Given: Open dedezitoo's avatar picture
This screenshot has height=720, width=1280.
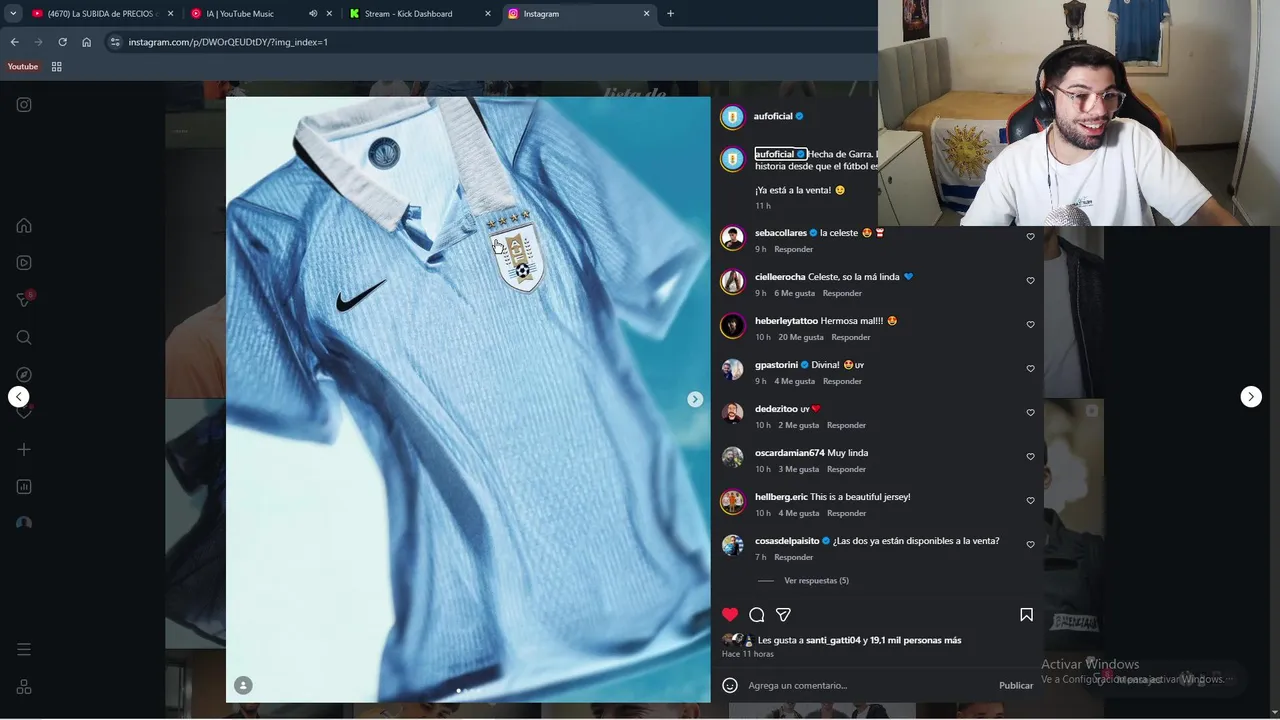Looking at the screenshot, I should click(733, 414).
